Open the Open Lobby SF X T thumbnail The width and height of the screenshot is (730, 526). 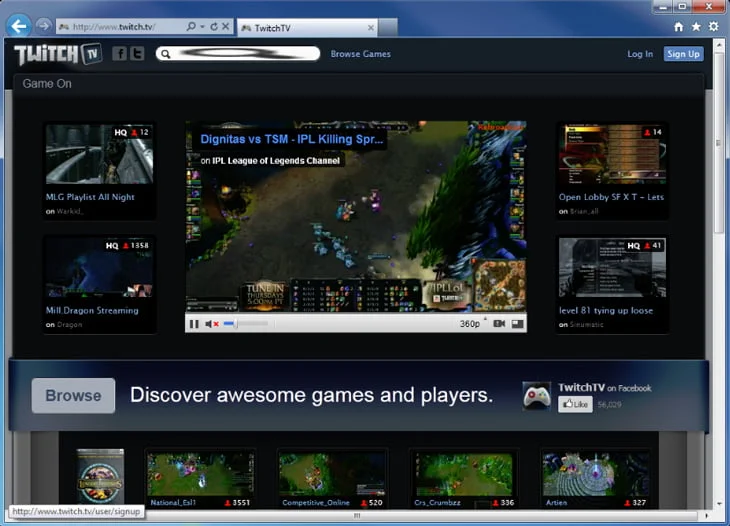(x=612, y=154)
